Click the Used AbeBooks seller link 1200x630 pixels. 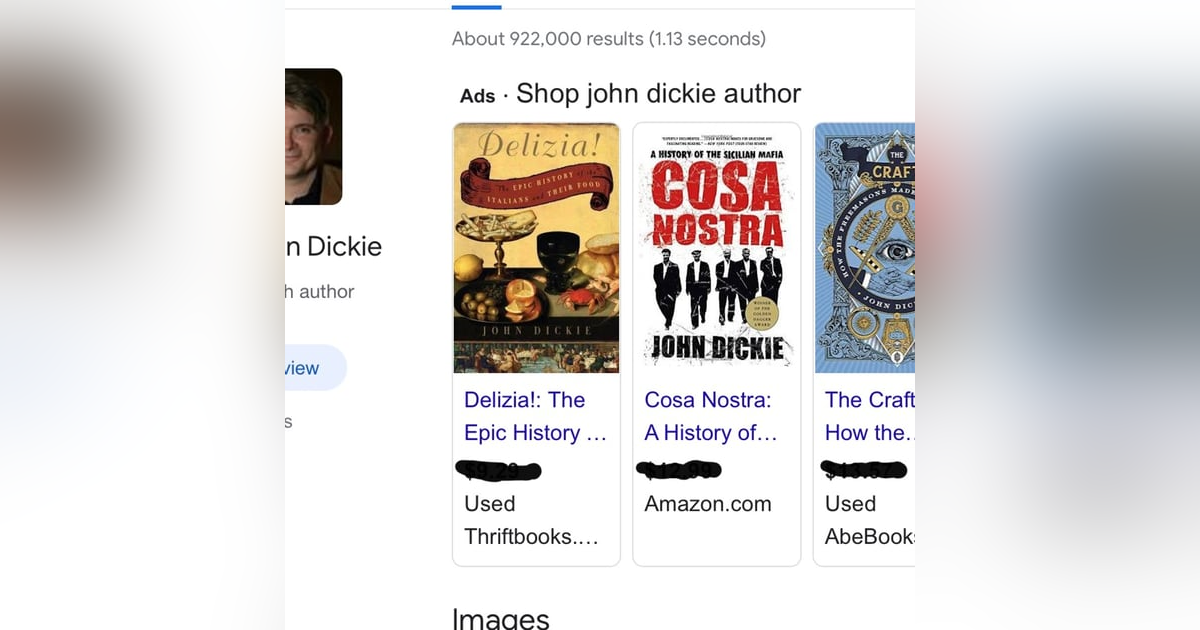pos(869,520)
